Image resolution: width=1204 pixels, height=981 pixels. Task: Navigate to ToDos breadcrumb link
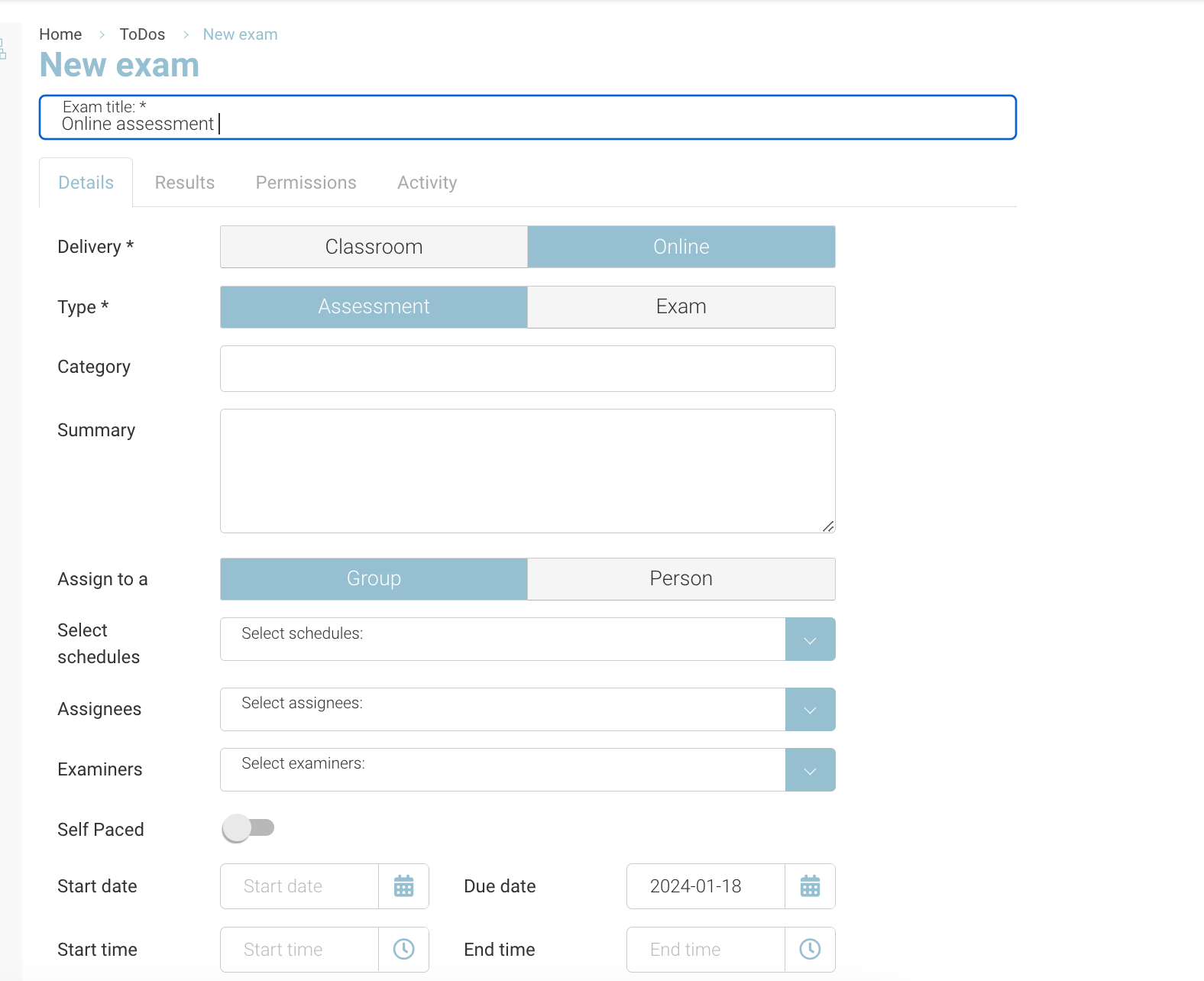pyautogui.click(x=142, y=34)
